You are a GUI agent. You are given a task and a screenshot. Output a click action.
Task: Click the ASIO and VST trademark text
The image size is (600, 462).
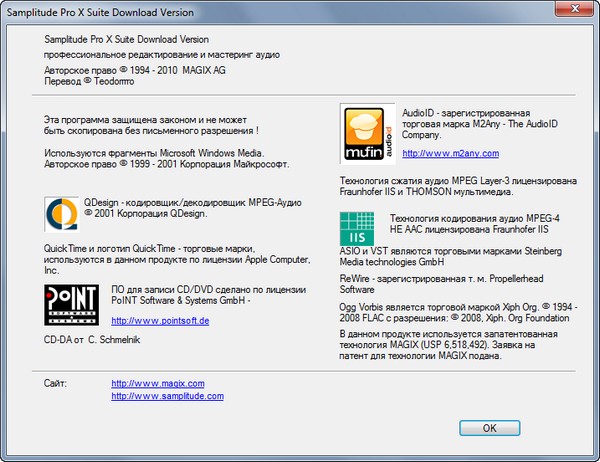pos(451,256)
